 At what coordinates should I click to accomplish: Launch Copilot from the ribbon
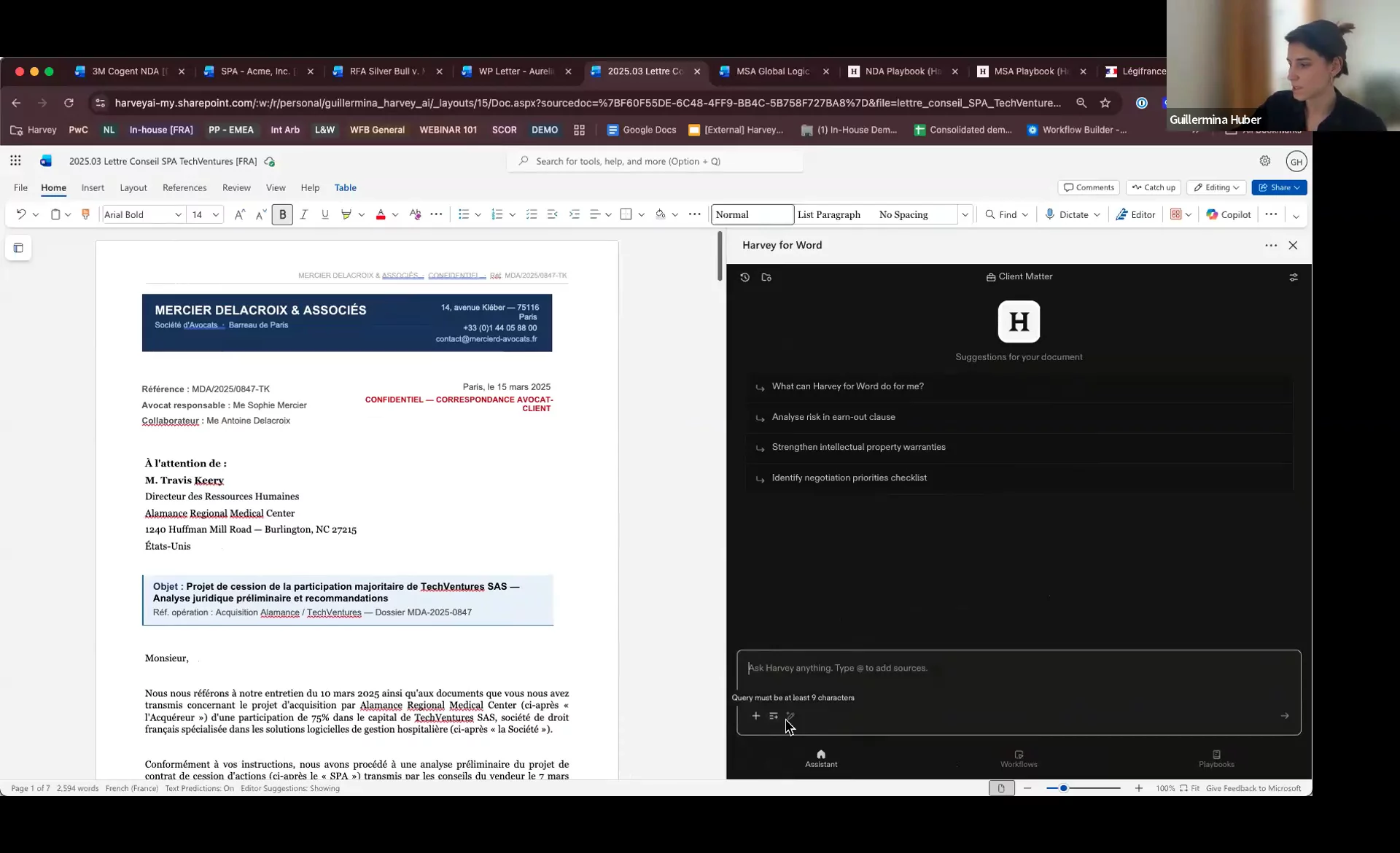click(x=1229, y=214)
